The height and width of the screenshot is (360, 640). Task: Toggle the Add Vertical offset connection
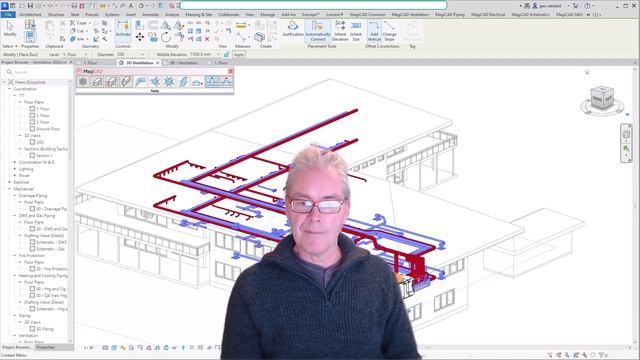click(374, 31)
